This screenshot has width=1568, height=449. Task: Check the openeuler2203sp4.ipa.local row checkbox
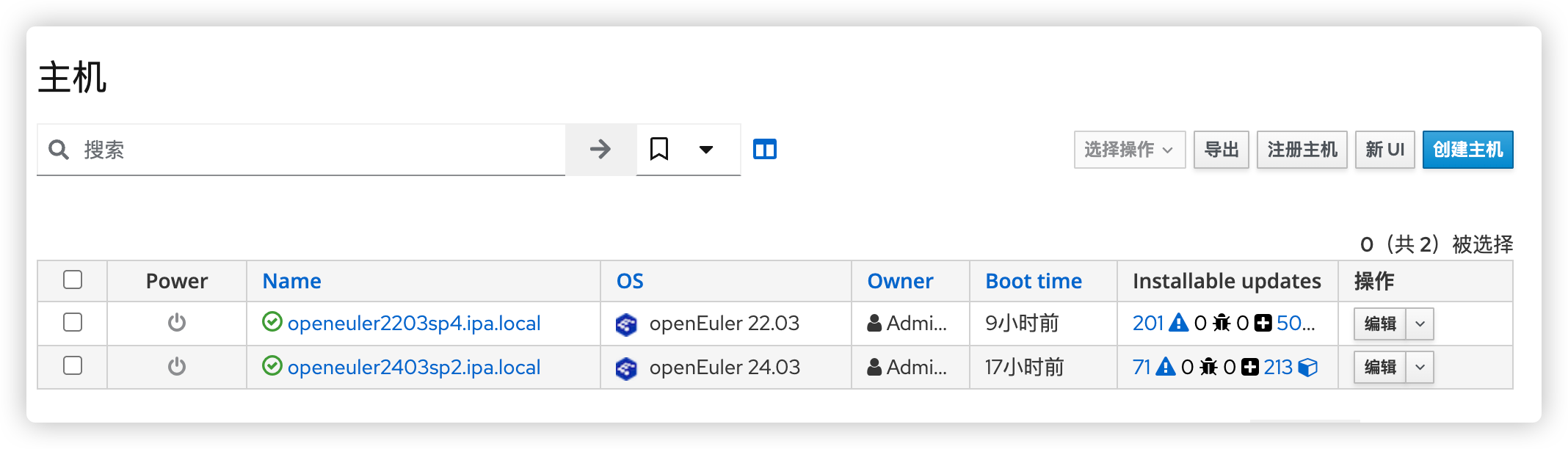73,322
